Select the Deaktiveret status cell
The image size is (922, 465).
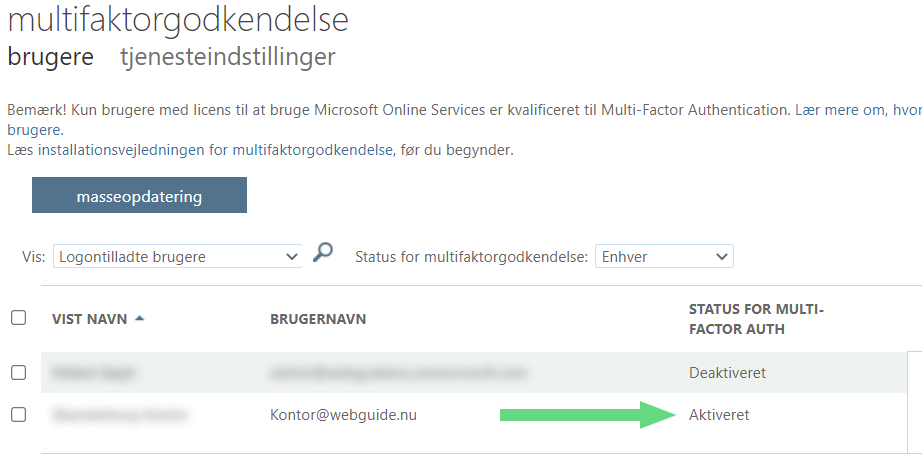(x=727, y=373)
